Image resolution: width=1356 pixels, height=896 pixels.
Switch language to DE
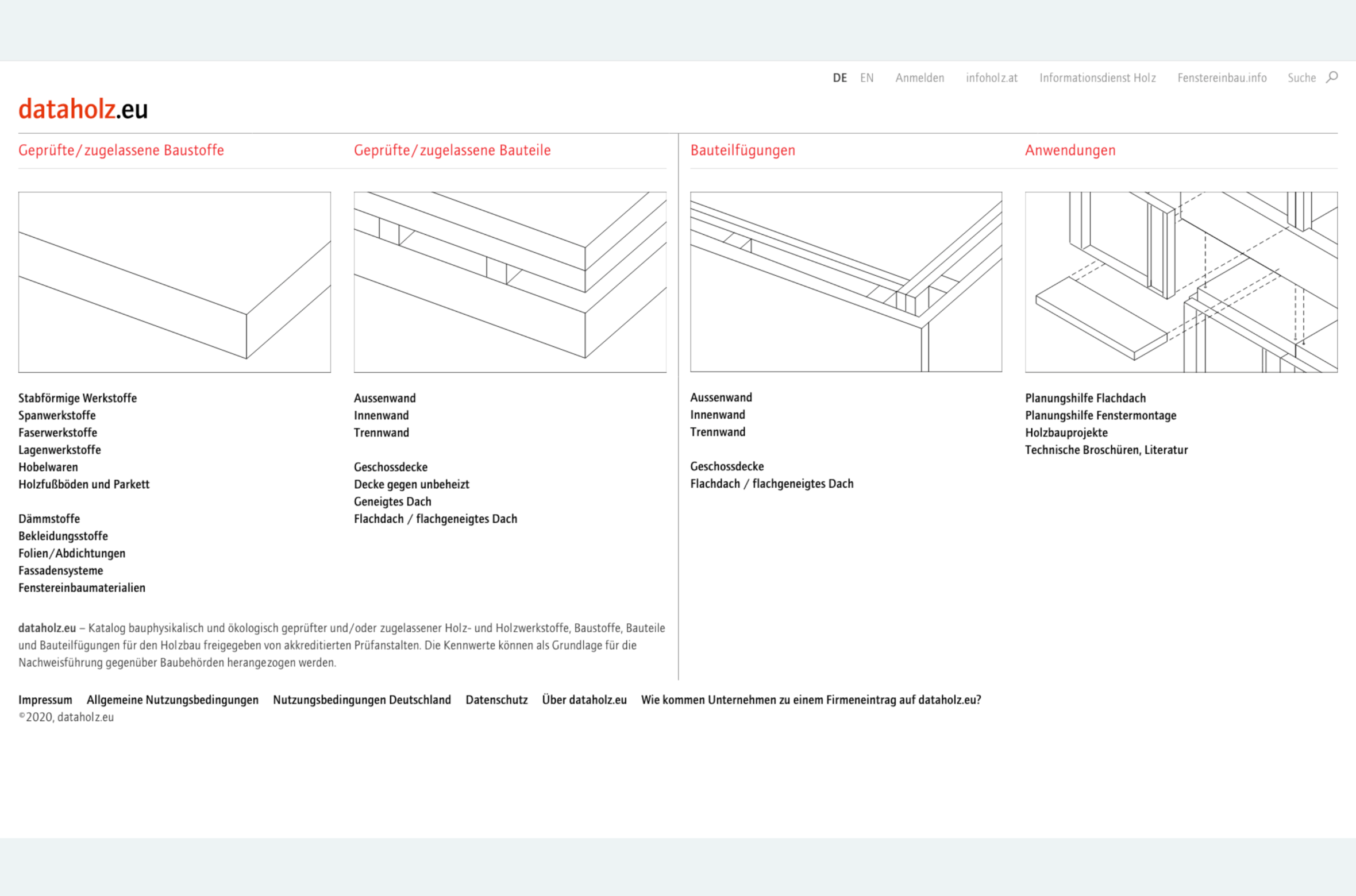coord(839,78)
